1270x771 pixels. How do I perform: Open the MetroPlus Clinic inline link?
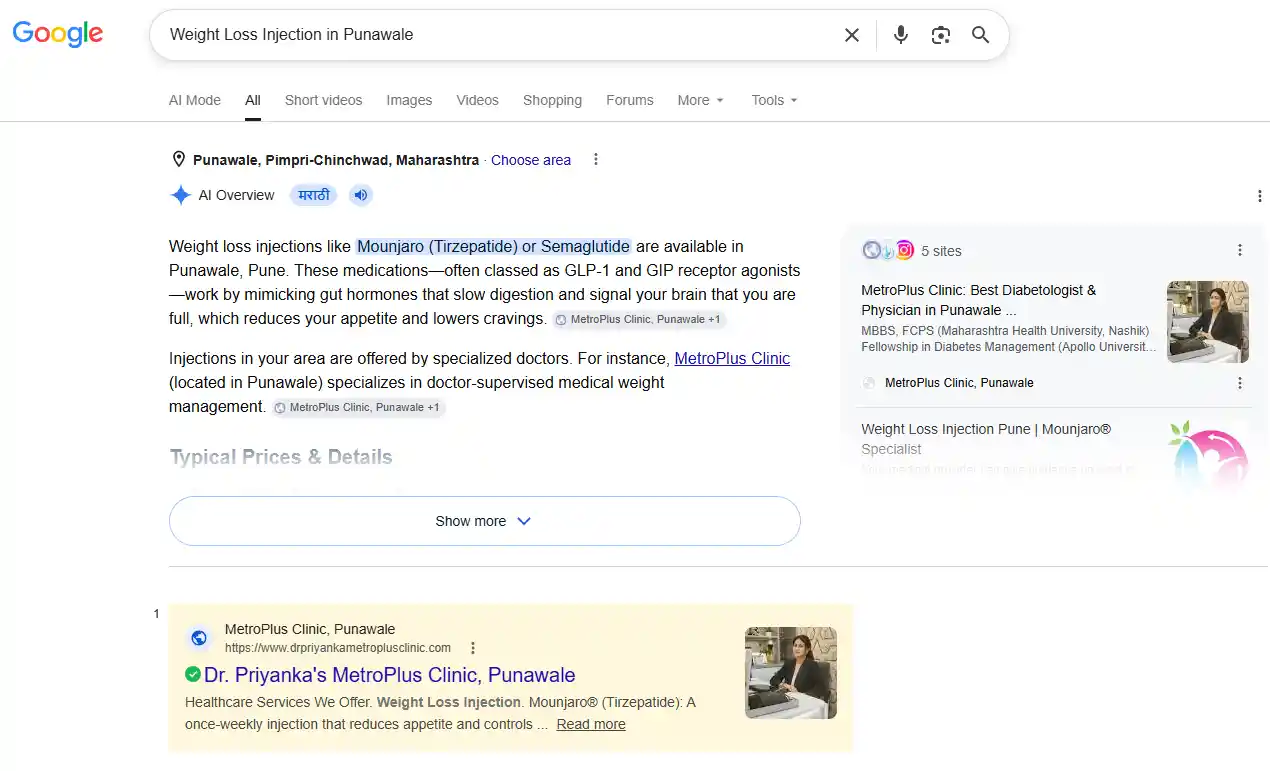click(x=732, y=358)
